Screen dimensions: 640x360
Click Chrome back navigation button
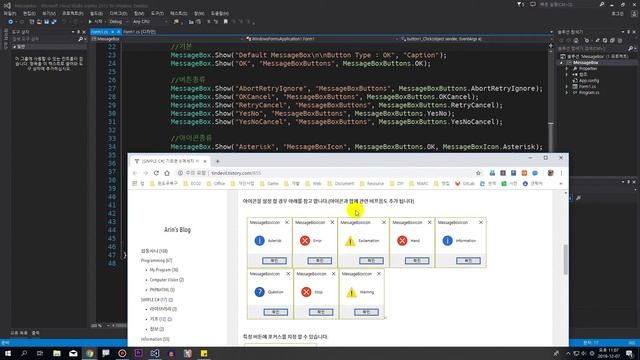(x=135, y=173)
